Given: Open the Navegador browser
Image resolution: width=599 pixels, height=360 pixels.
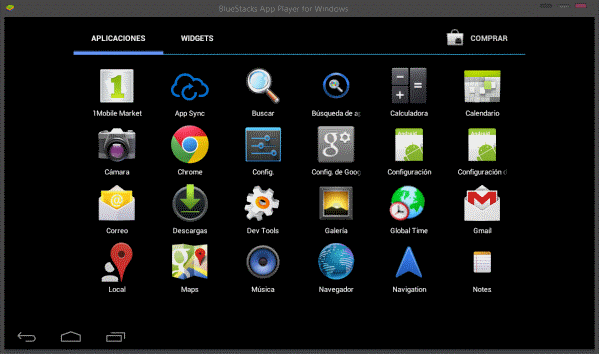Looking at the screenshot, I should [x=336, y=262].
